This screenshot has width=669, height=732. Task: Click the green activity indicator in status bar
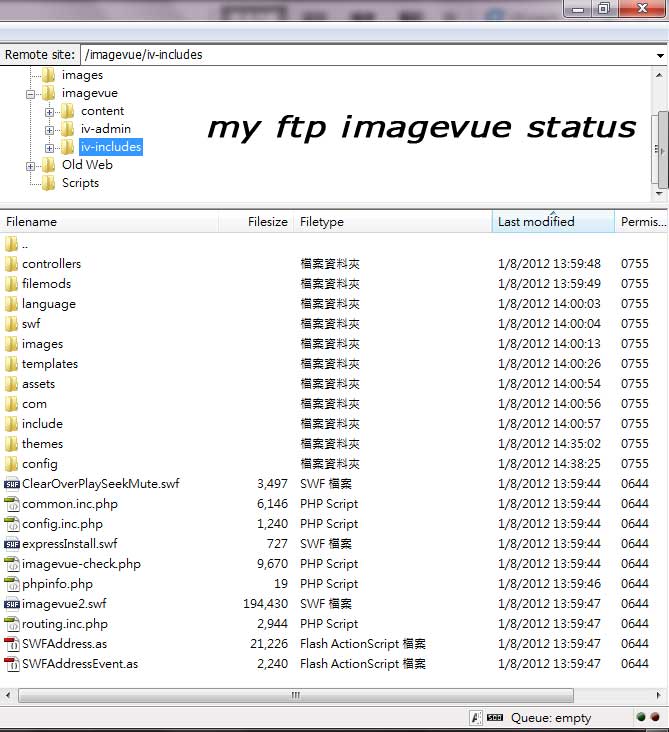pos(641,717)
